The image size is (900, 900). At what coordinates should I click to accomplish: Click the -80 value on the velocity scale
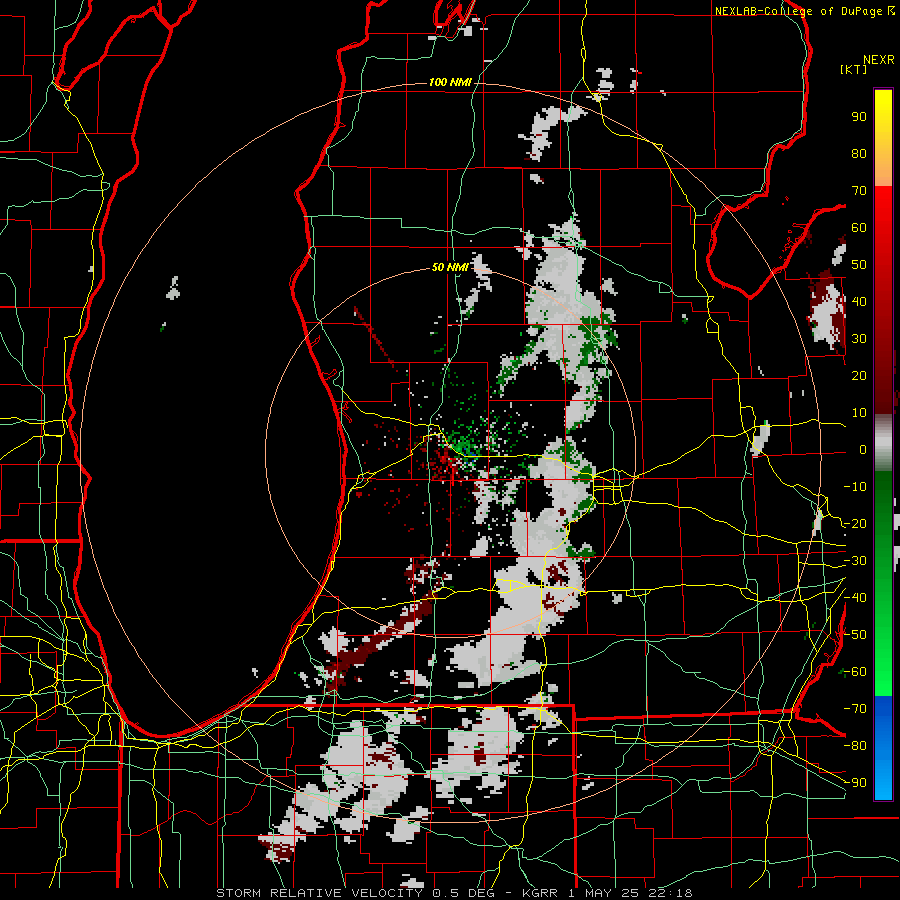tap(855, 746)
